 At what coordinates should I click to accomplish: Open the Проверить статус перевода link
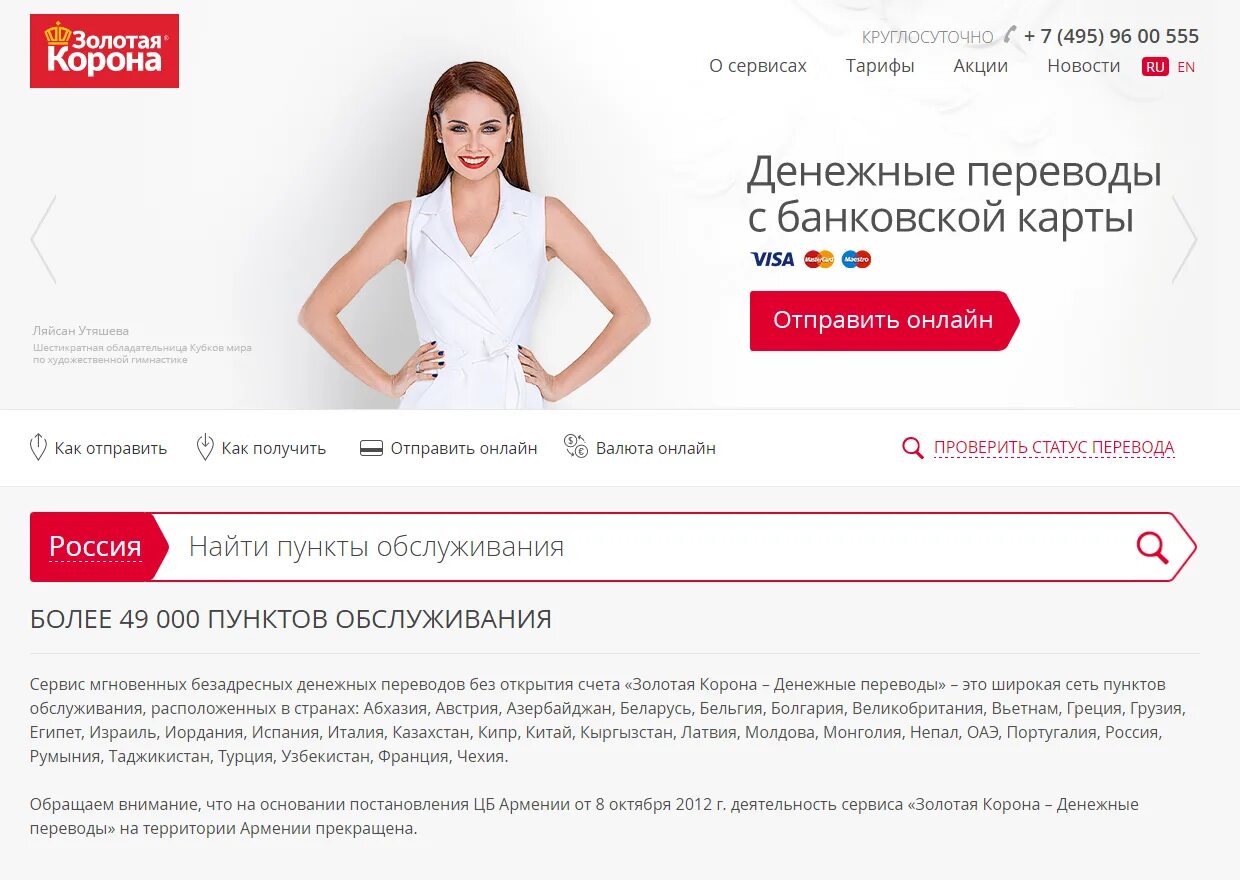[1054, 448]
